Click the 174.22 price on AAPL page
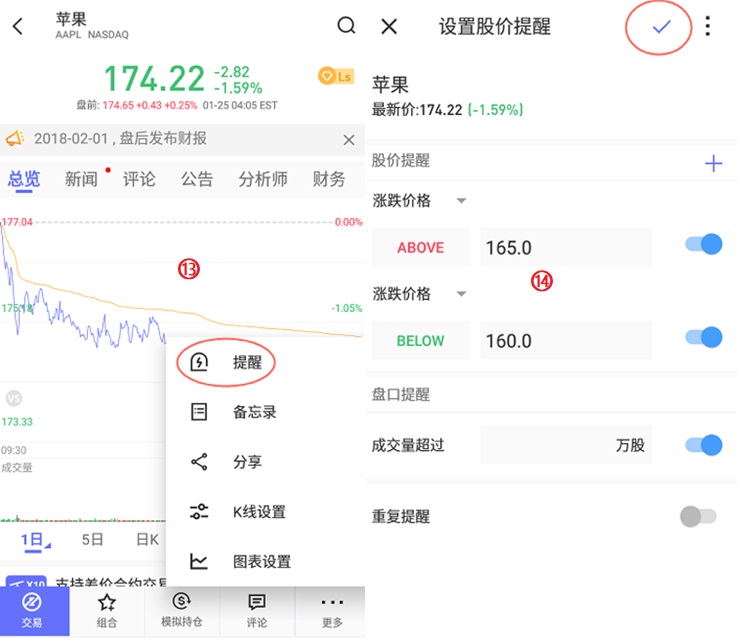 154,78
